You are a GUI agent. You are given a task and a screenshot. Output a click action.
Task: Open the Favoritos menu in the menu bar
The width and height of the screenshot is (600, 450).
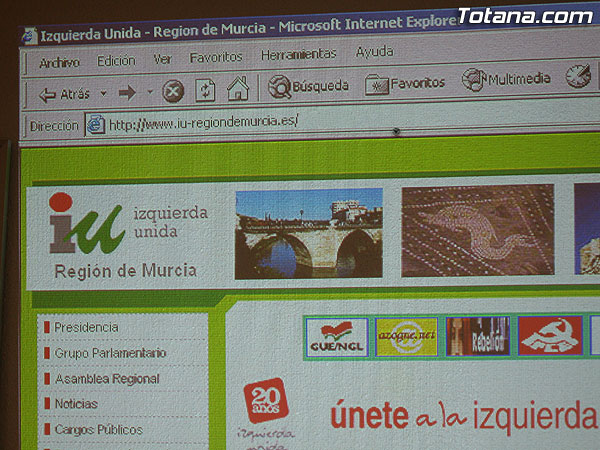216,57
